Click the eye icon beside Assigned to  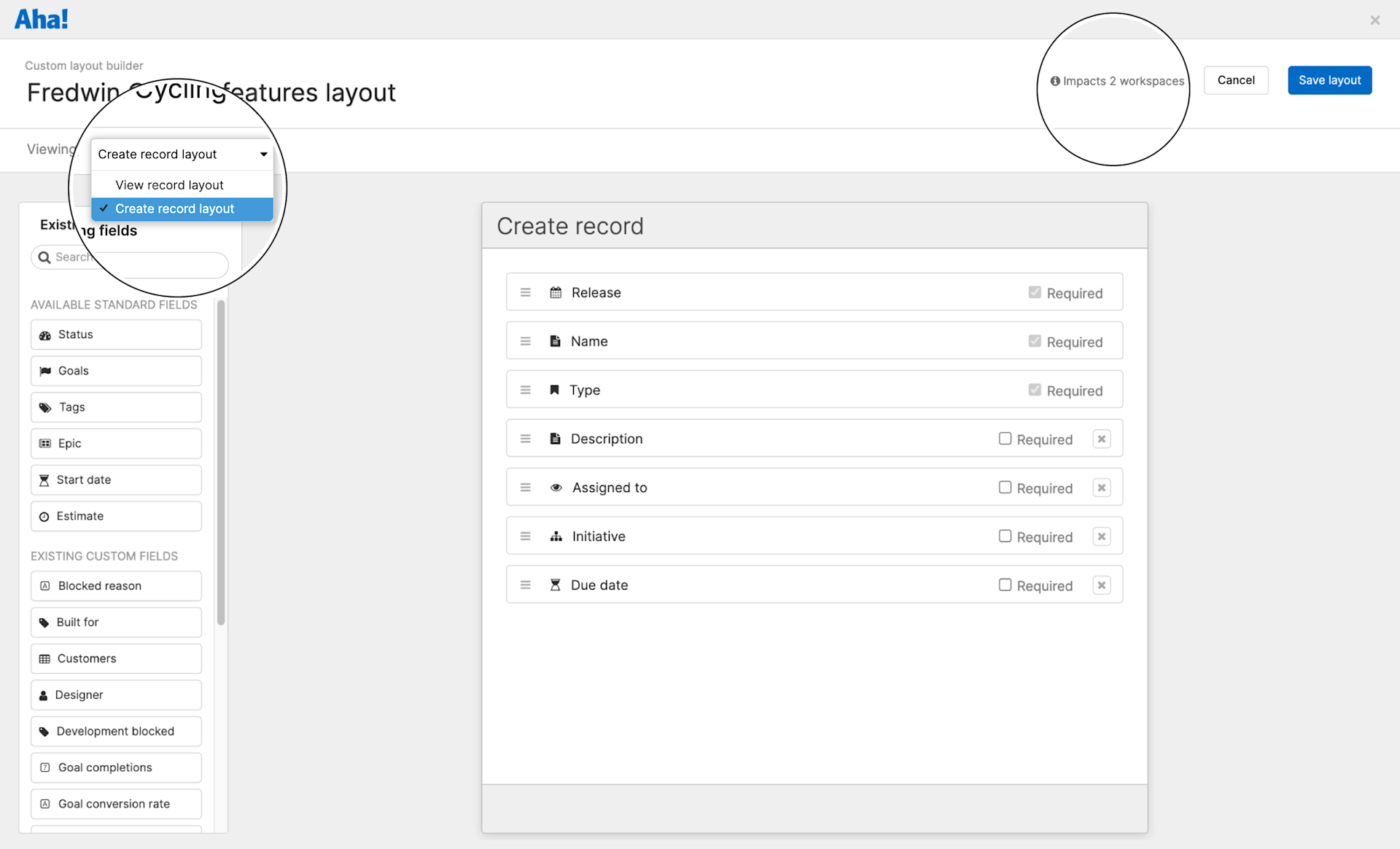point(556,487)
